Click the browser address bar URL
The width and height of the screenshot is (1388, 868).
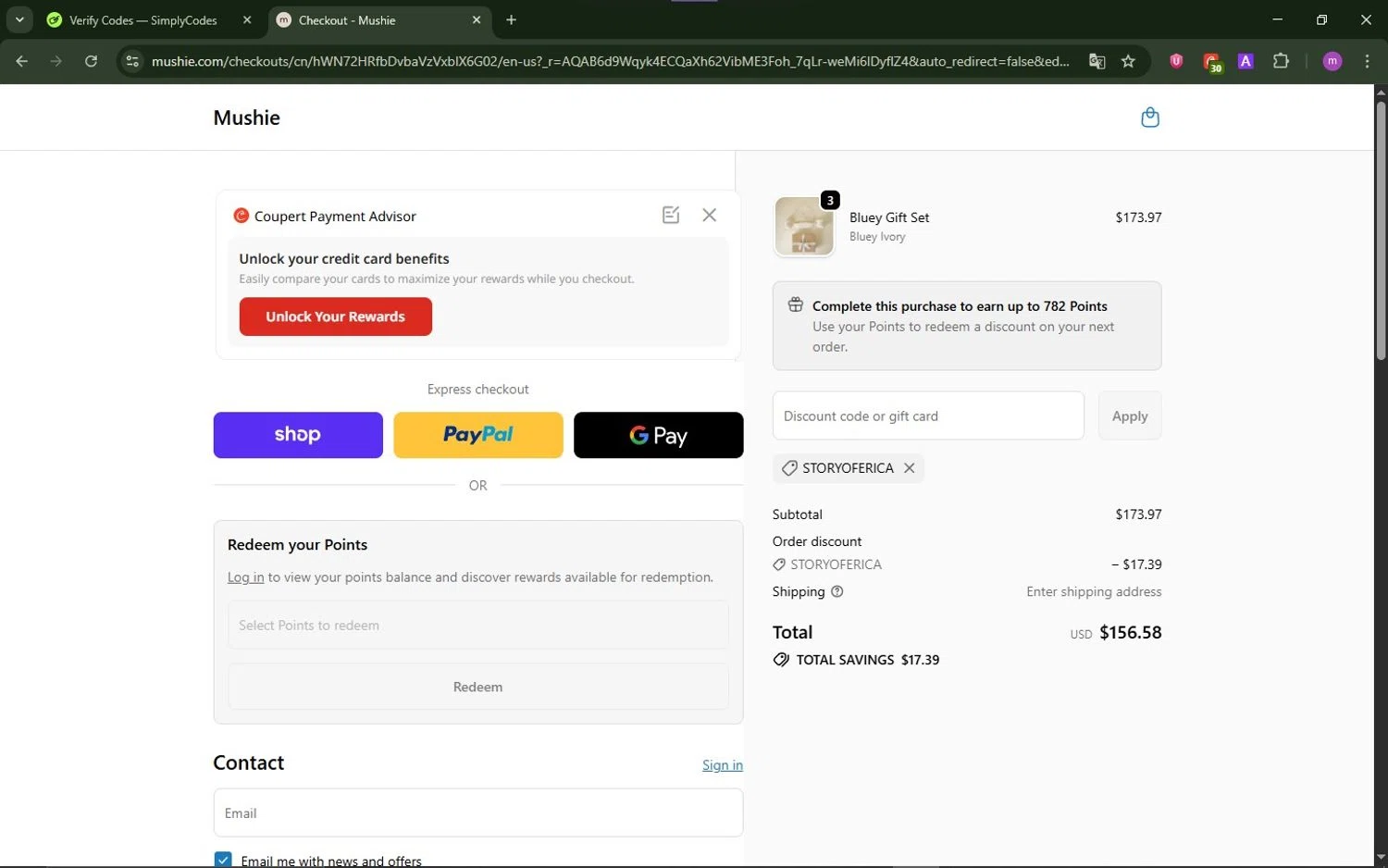pyautogui.click(x=611, y=61)
